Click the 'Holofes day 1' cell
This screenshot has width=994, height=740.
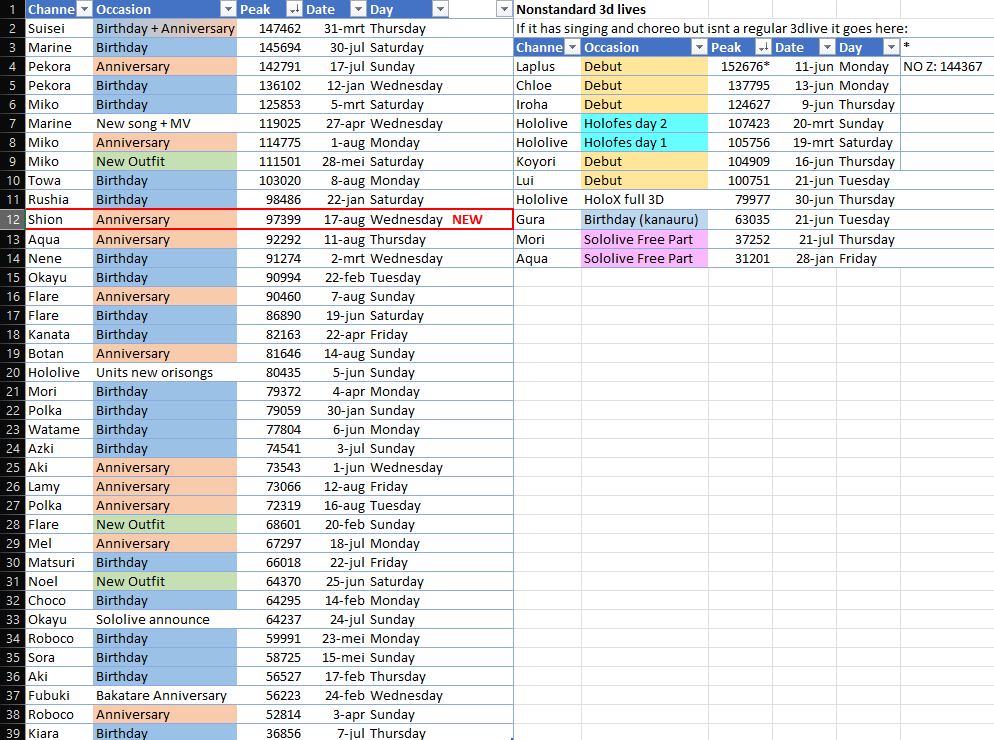click(x=645, y=143)
